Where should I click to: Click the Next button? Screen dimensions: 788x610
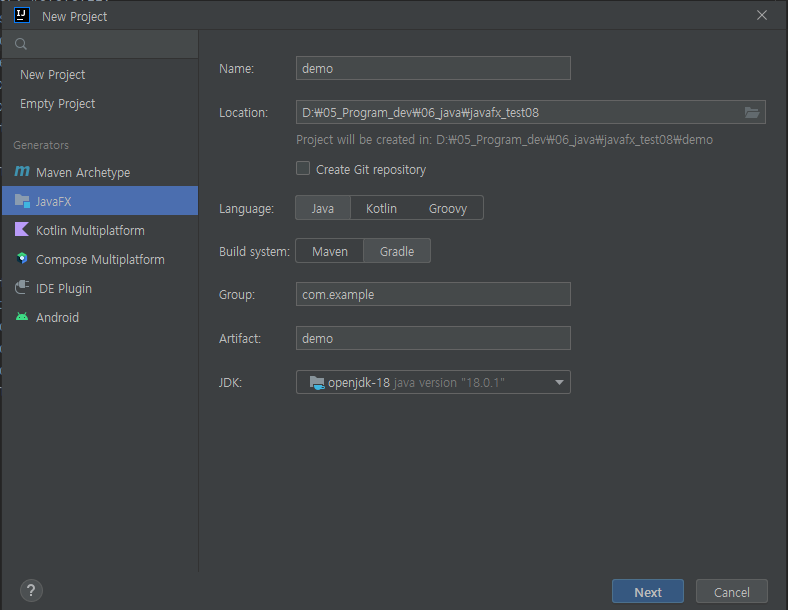tap(648, 591)
